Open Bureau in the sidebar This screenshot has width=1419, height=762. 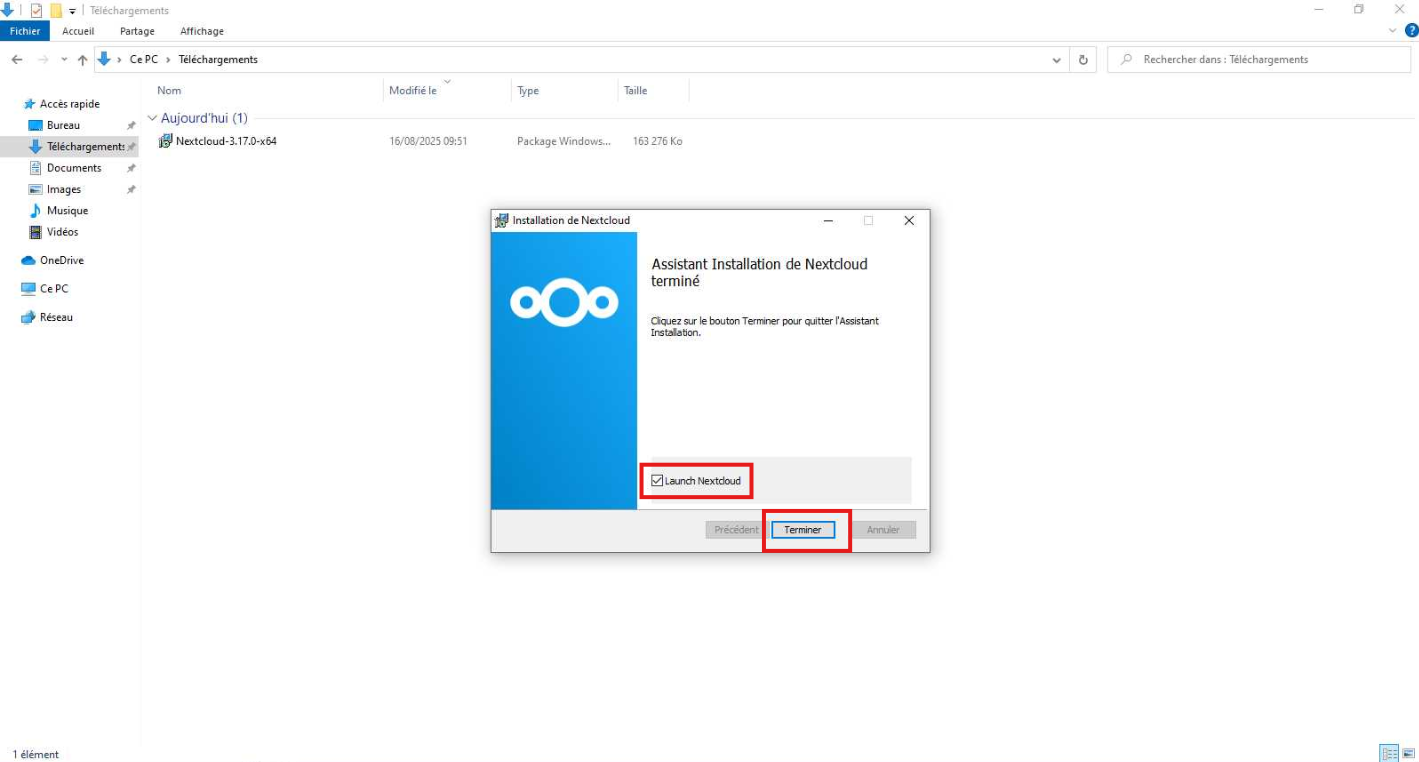pyautogui.click(x=63, y=125)
